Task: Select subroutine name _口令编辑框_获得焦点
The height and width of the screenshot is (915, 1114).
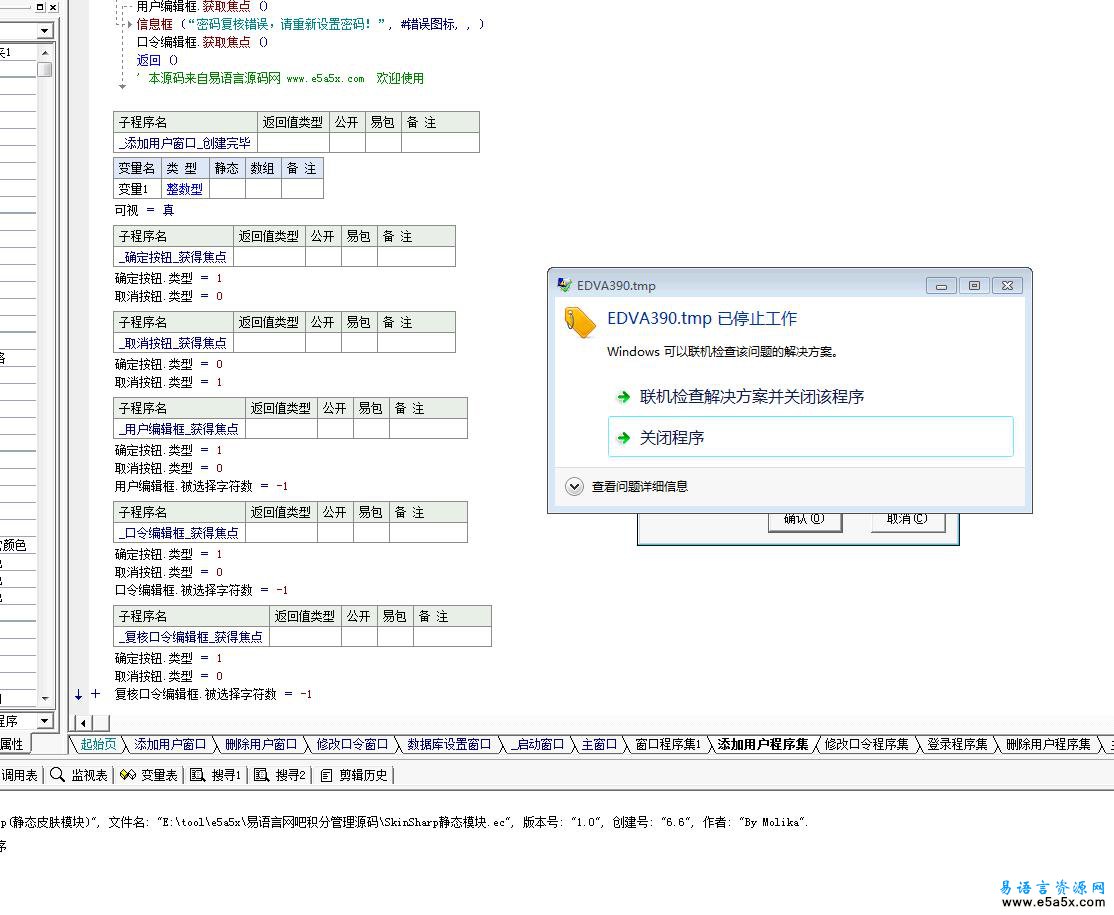Action: coord(179,532)
